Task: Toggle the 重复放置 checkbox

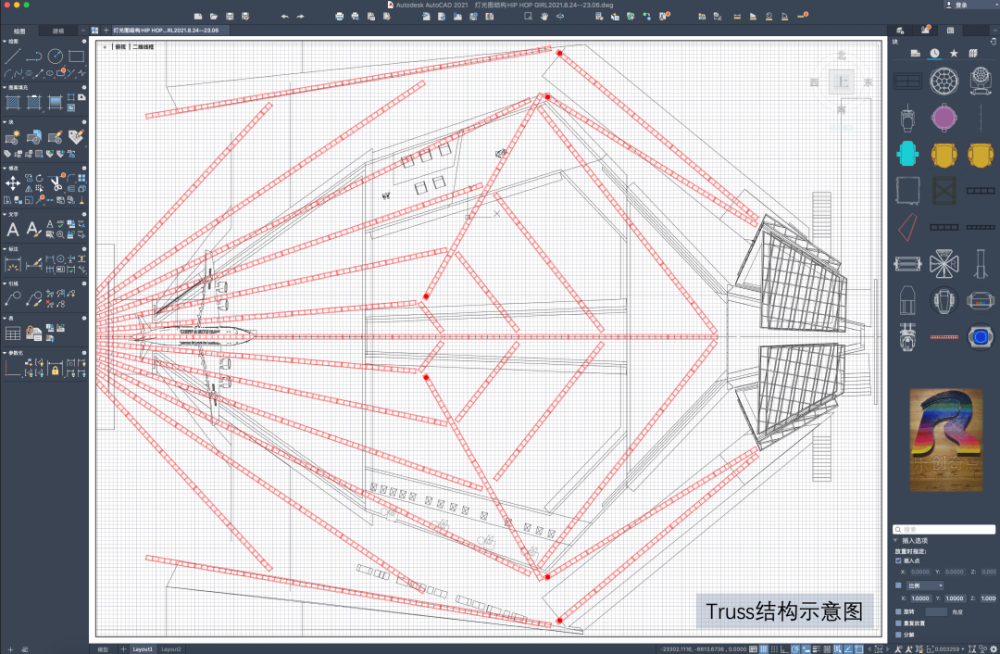Action: pos(899,623)
